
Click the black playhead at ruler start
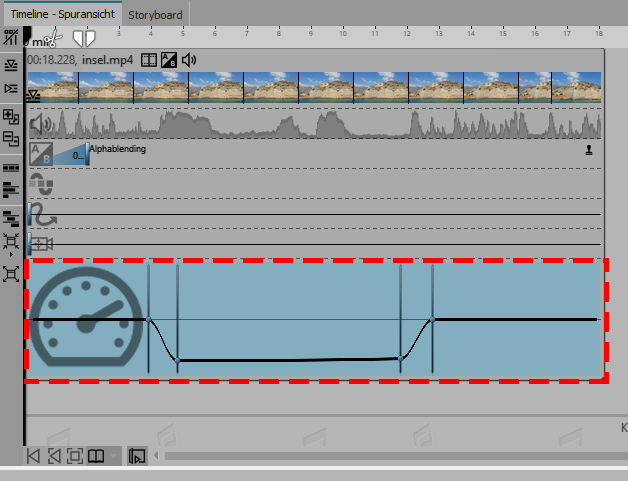coord(27,36)
